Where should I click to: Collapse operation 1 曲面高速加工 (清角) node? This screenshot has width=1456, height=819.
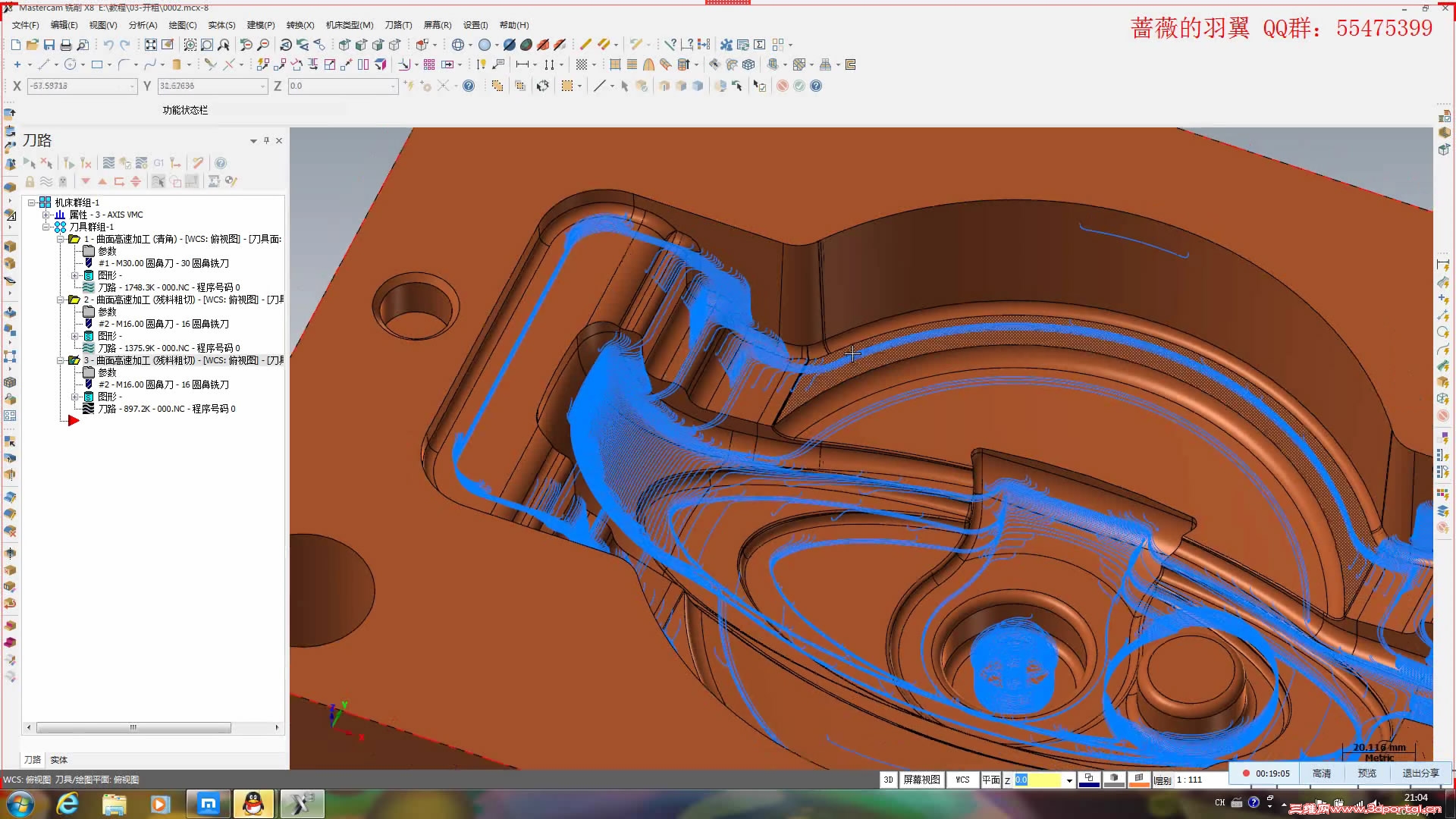(x=61, y=239)
